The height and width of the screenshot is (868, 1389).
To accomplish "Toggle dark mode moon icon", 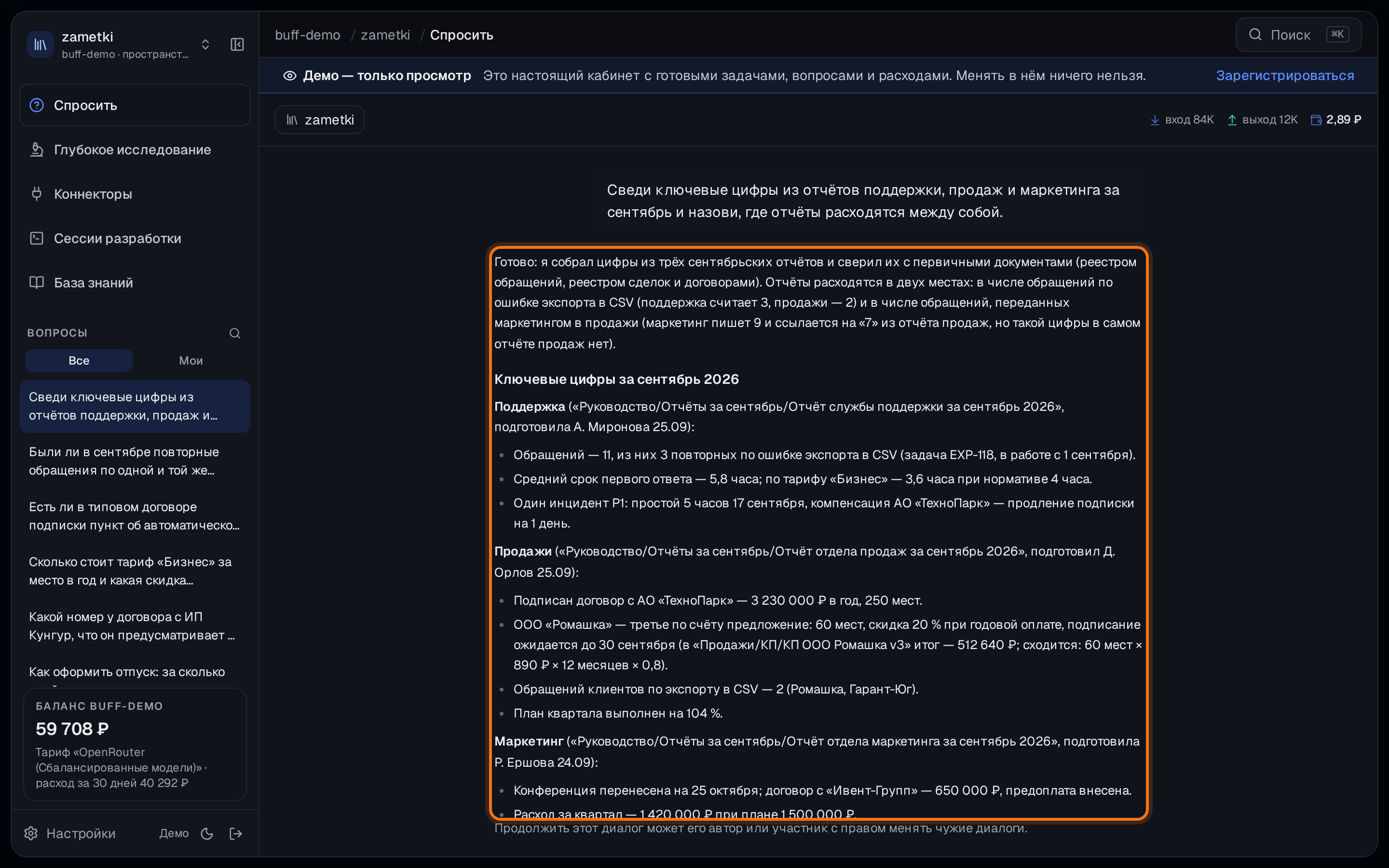I will tap(207, 833).
